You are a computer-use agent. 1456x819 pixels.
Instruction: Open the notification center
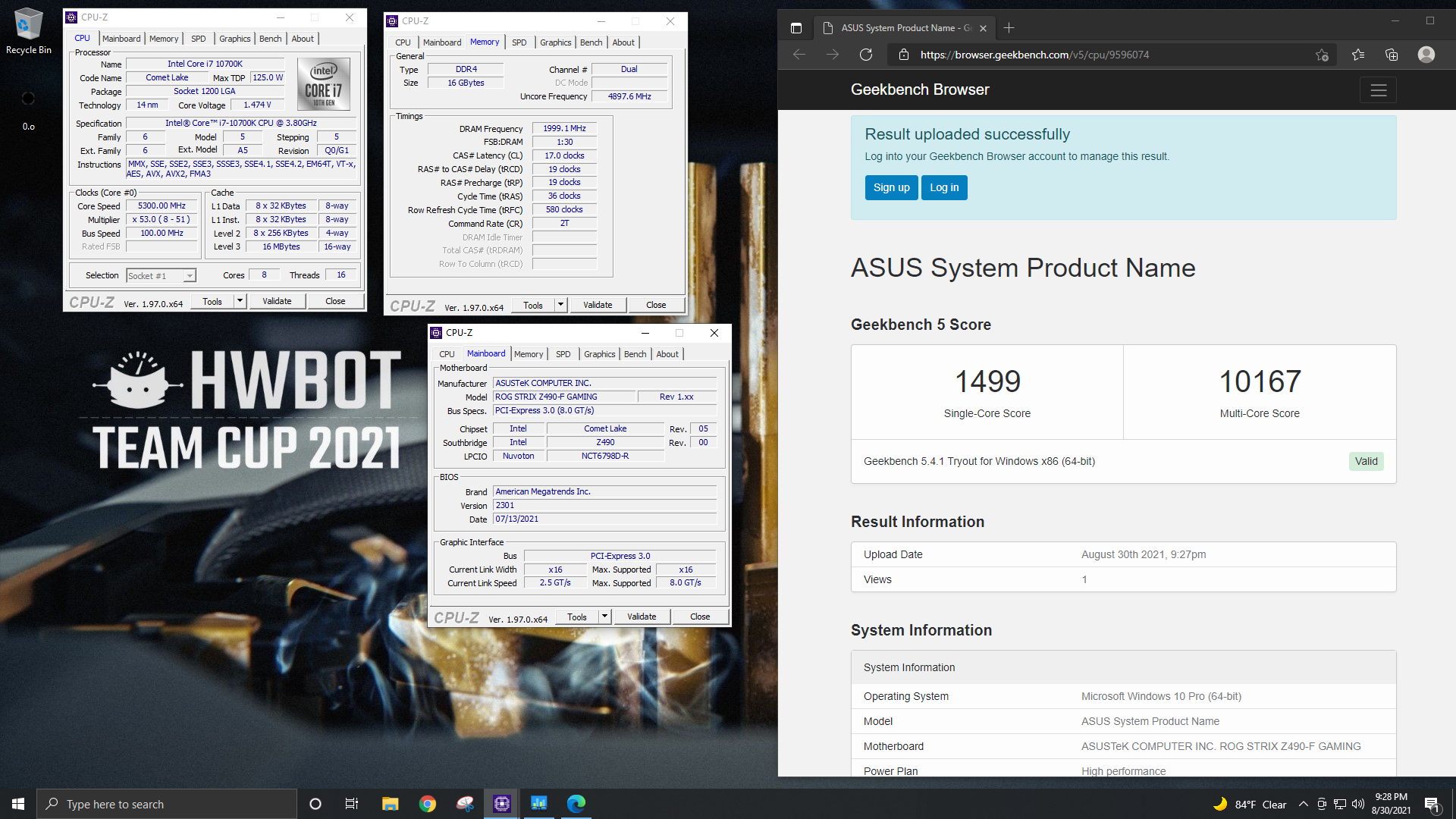coord(1432,804)
